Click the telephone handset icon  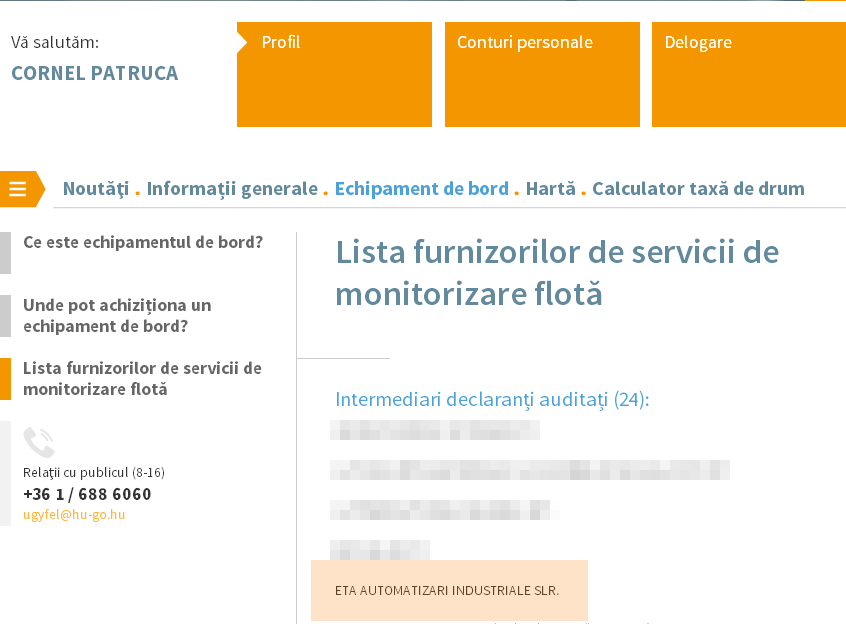pos(39,442)
